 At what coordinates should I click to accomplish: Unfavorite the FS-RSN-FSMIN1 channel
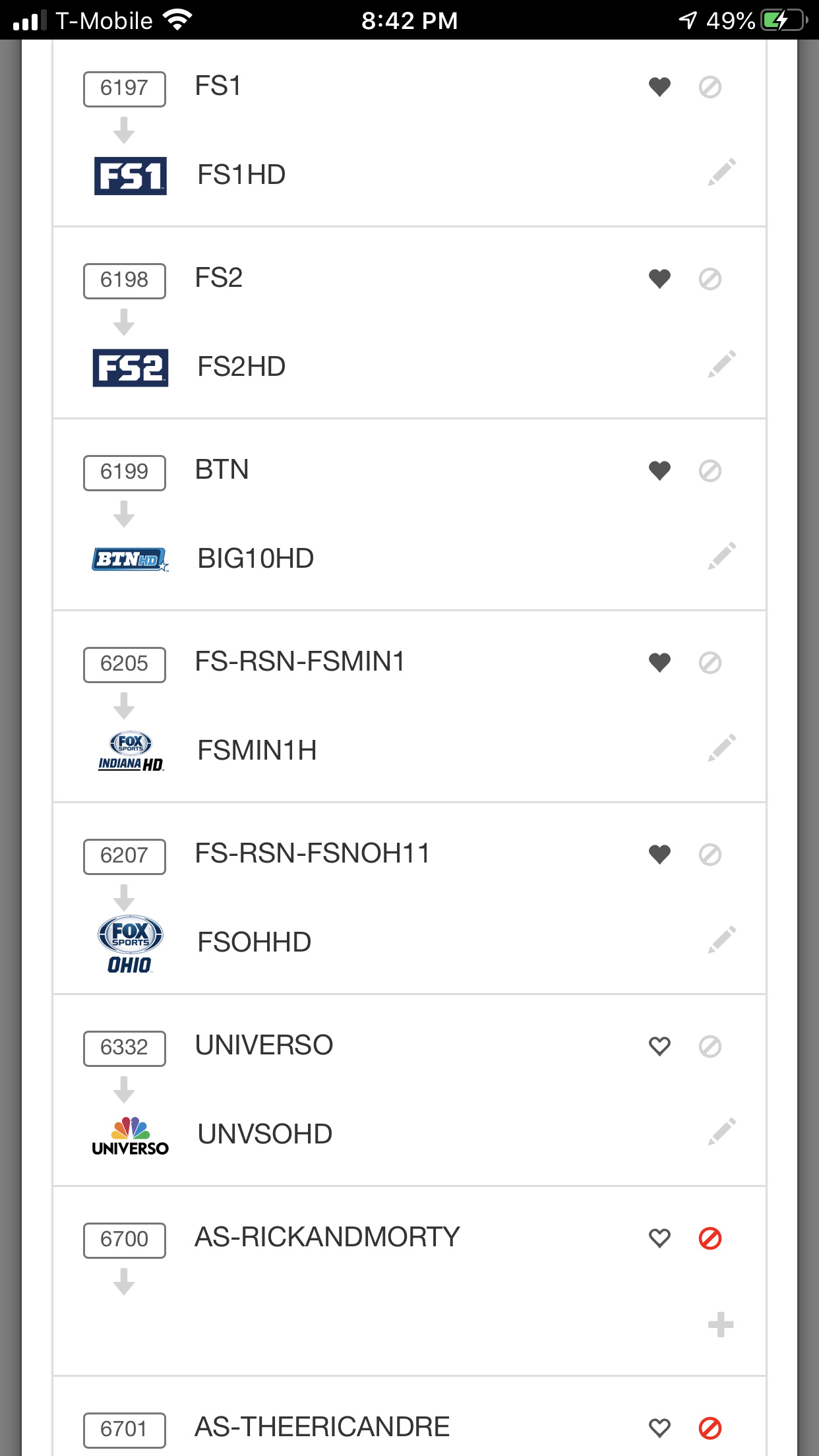[659, 663]
